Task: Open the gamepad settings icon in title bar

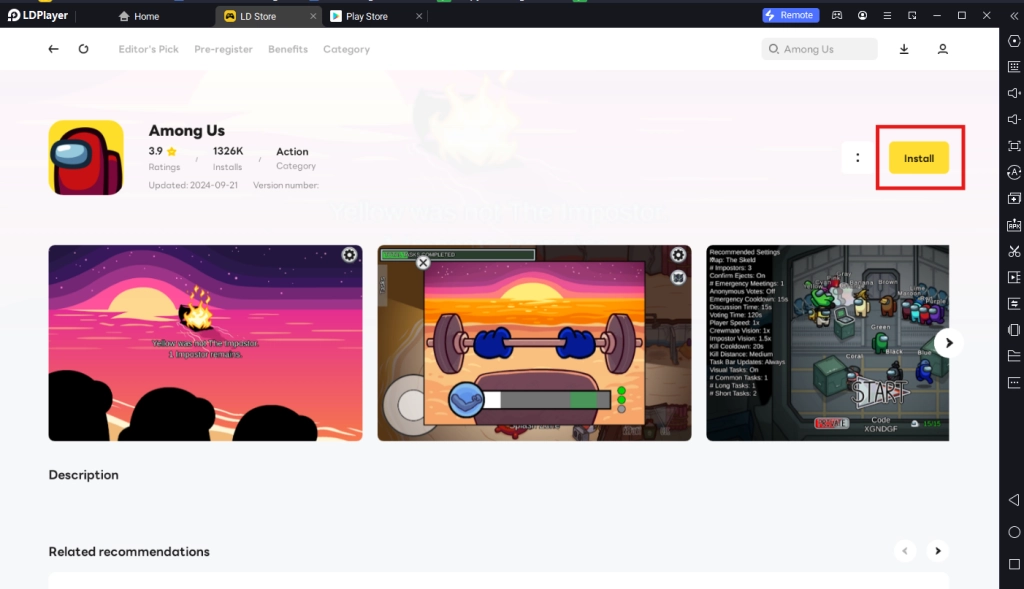Action: pos(837,16)
